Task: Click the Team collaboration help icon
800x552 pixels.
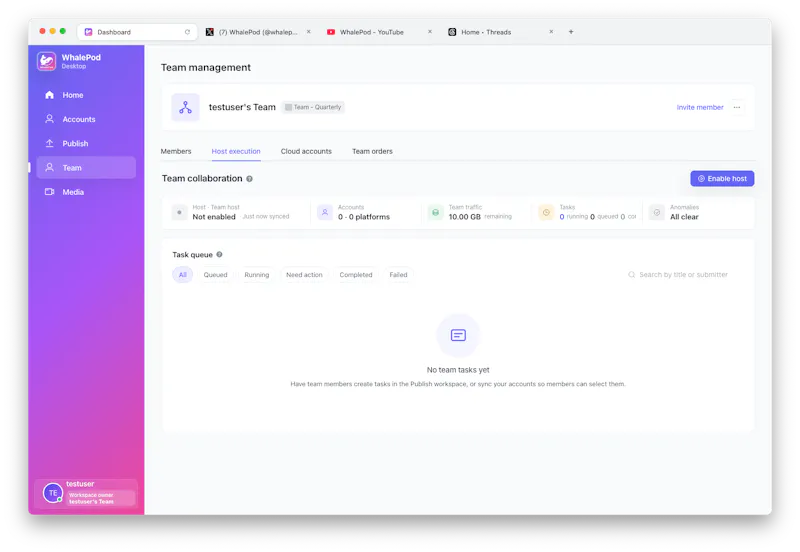Action: pyautogui.click(x=249, y=179)
